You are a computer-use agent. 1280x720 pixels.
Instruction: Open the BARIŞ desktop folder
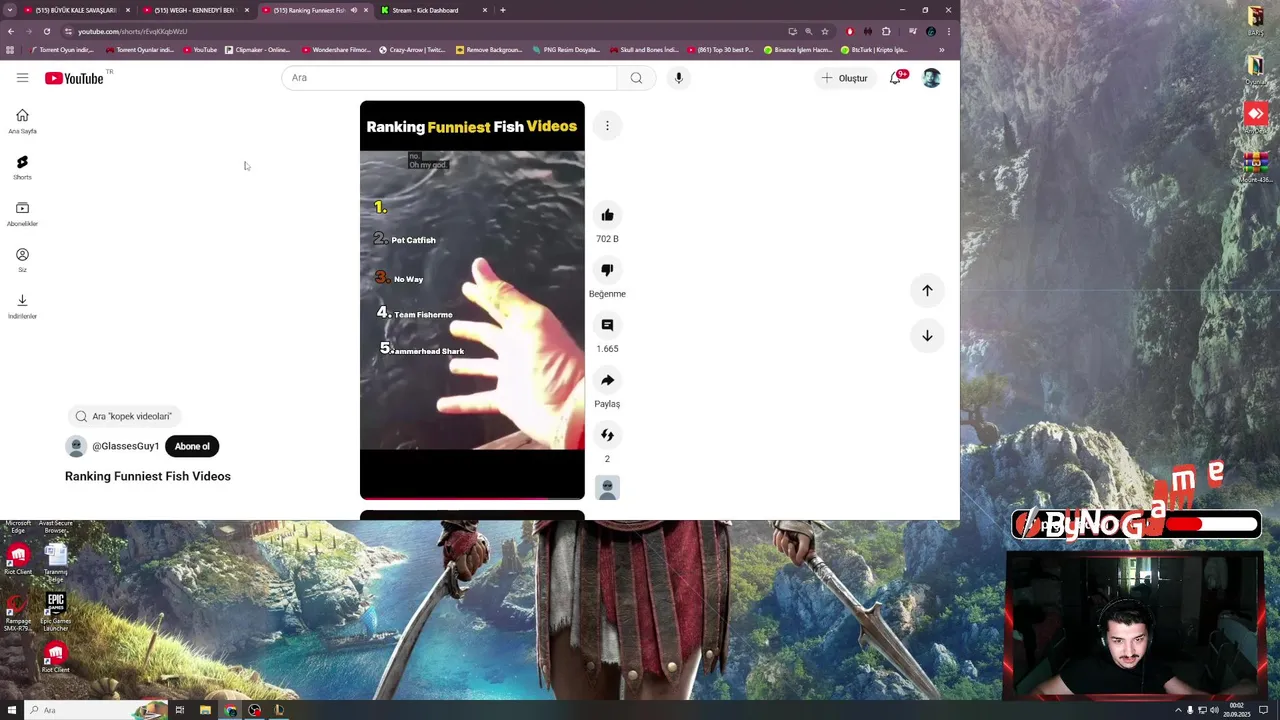[x=1255, y=21]
